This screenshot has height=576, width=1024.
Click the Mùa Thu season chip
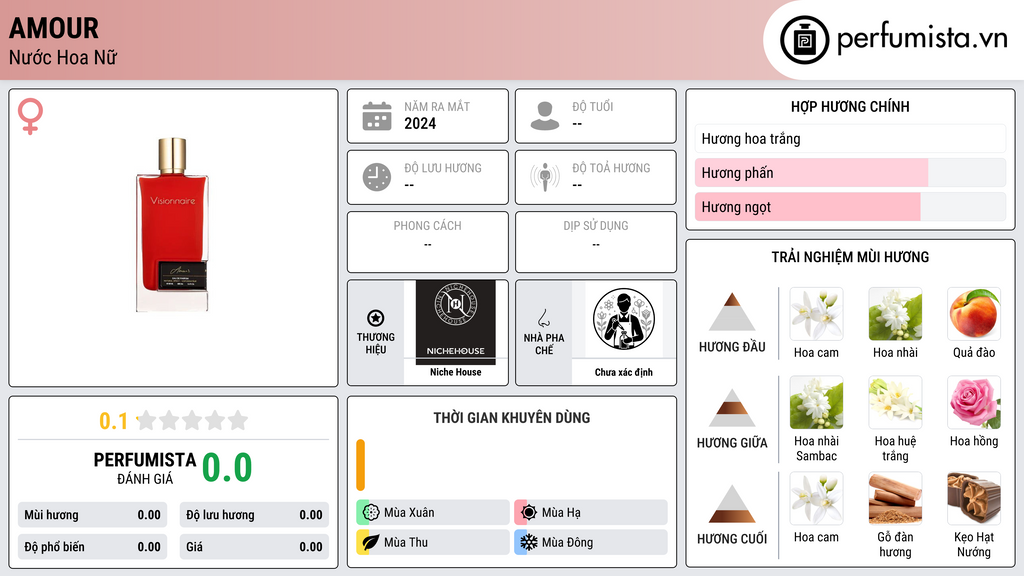point(433,542)
